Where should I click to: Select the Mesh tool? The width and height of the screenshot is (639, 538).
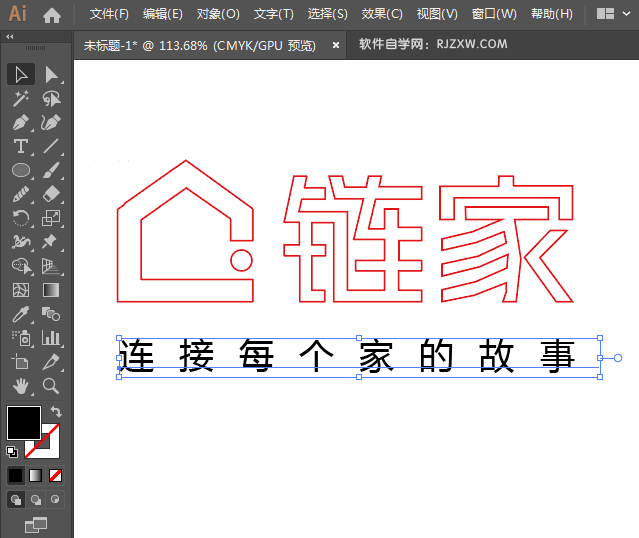(x=21, y=290)
